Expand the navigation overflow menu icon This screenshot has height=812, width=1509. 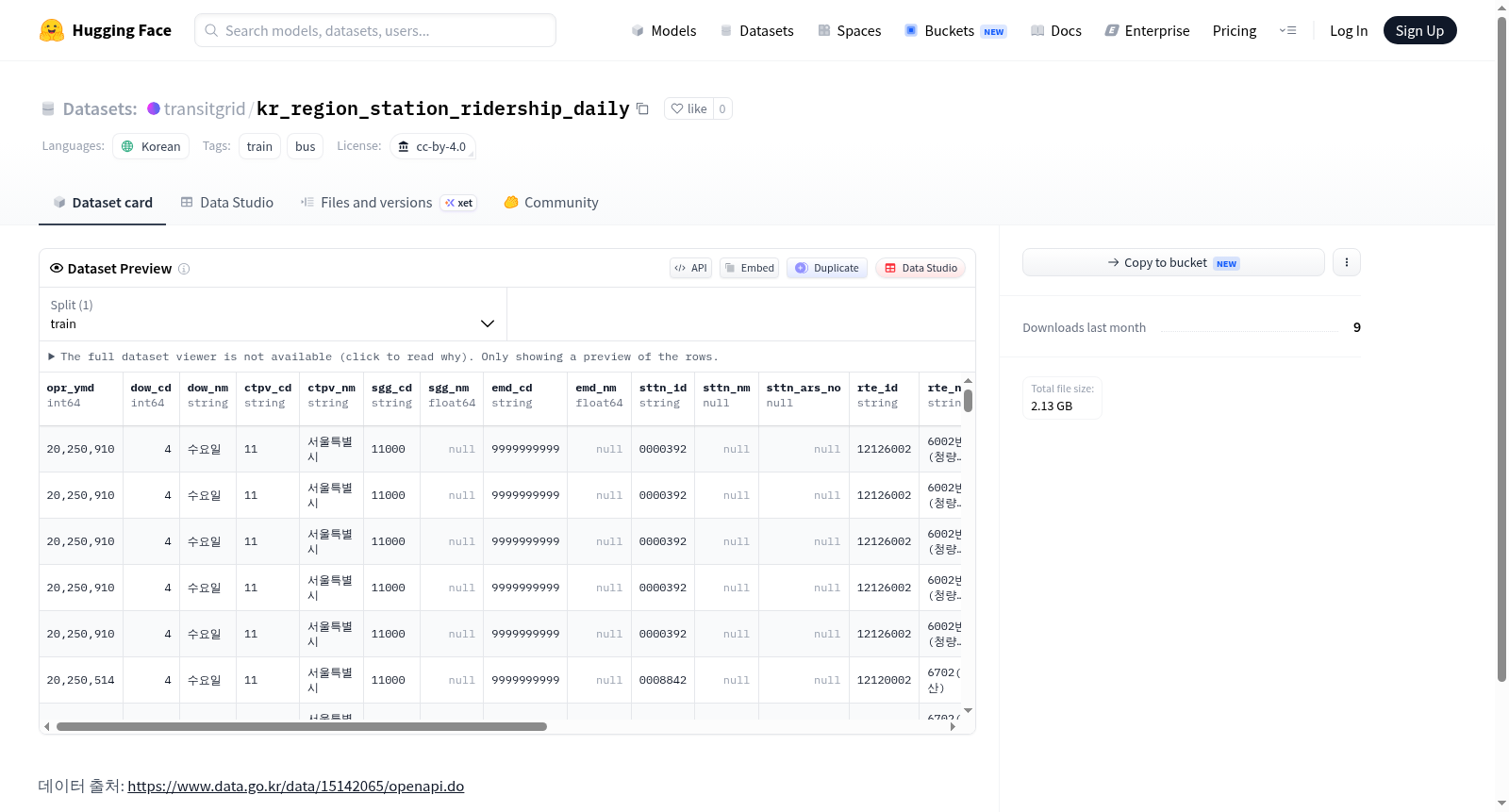pyautogui.click(x=1287, y=30)
